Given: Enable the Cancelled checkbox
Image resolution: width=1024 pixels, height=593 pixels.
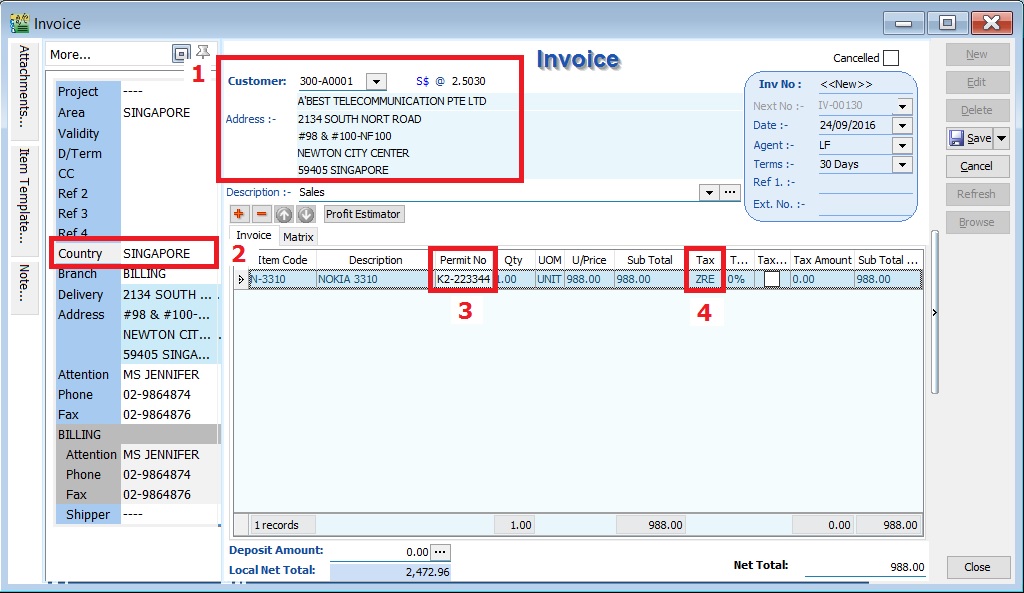Looking at the screenshot, I should click(x=888, y=57).
